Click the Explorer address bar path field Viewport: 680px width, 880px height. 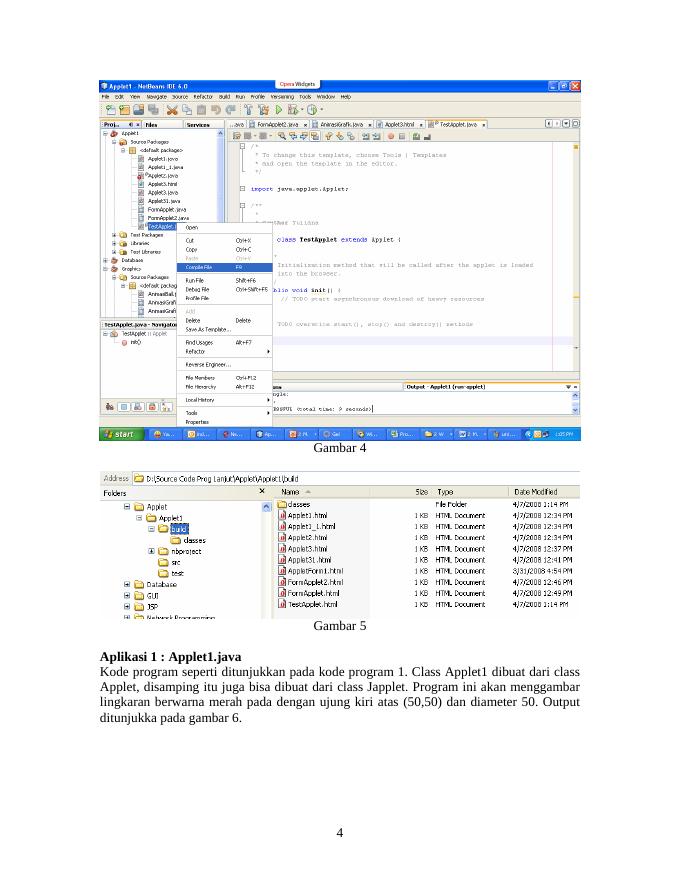click(356, 479)
